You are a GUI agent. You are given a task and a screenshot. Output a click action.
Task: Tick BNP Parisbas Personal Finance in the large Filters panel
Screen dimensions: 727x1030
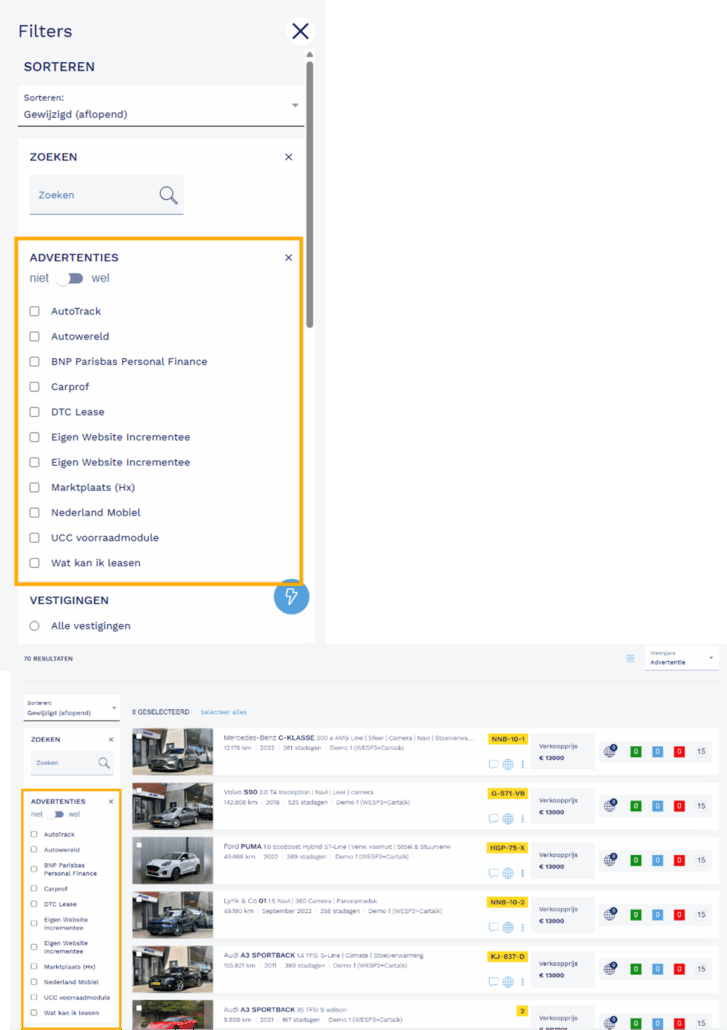(x=35, y=361)
